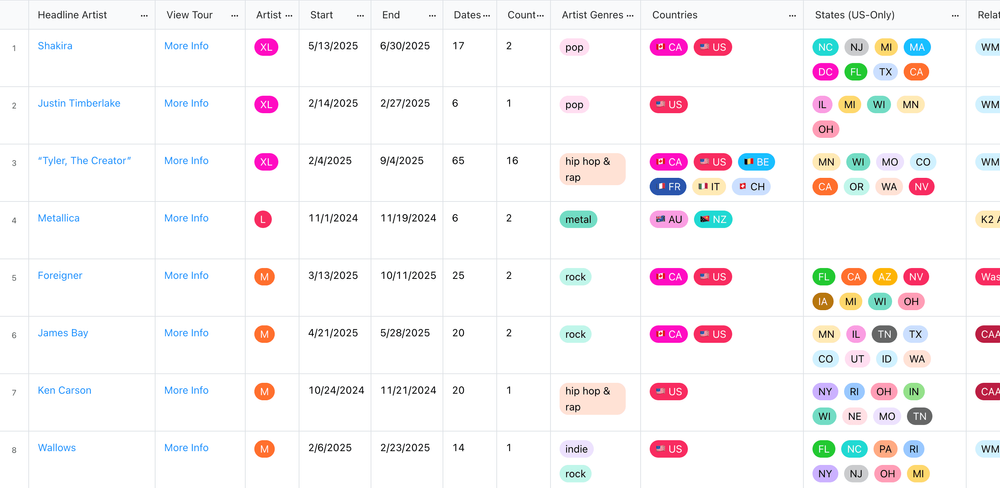
Task: Open Artist size column options menu
Action: tap(289, 15)
